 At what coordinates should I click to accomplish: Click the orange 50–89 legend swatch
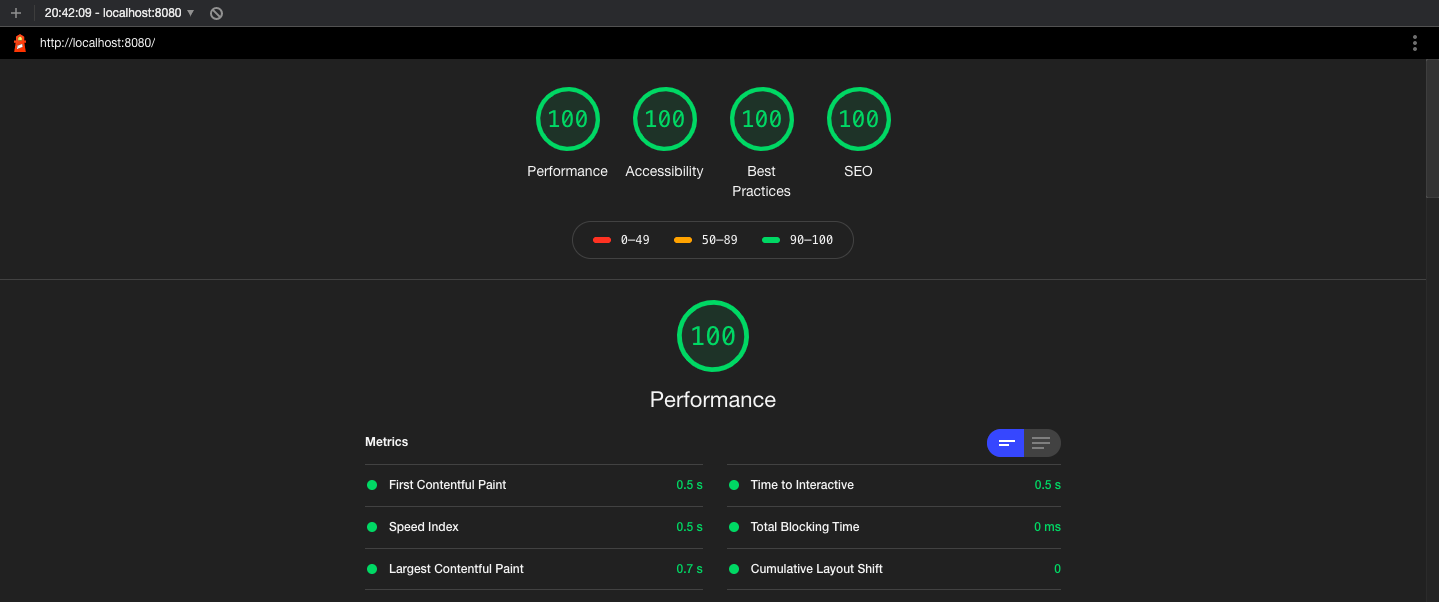click(681, 239)
